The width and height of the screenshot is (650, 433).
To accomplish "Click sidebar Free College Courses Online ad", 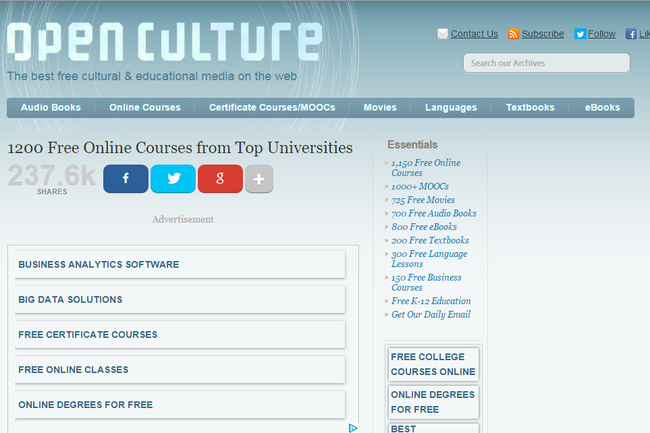I will coord(433,364).
